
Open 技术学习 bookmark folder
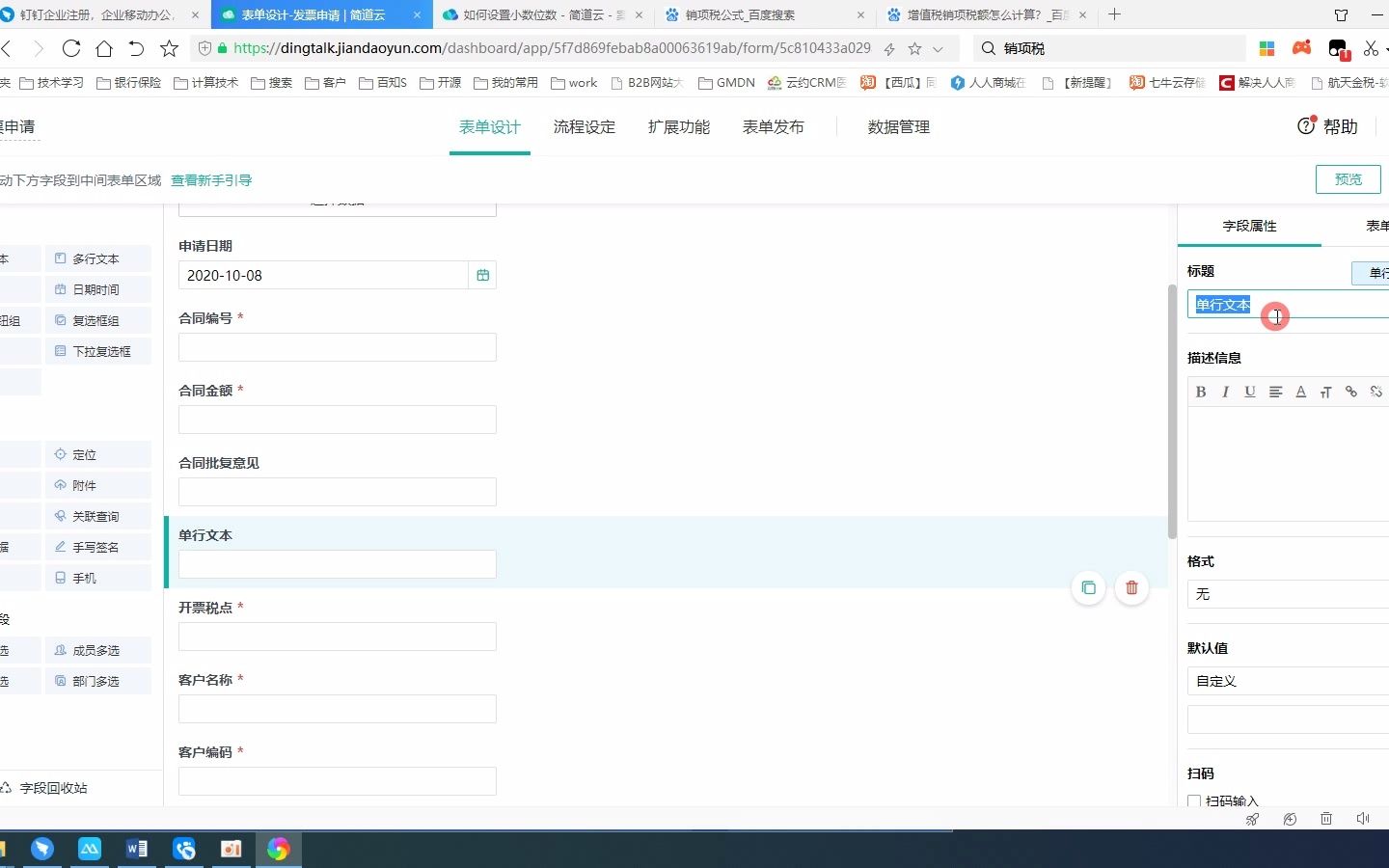pyautogui.click(x=52, y=83)
